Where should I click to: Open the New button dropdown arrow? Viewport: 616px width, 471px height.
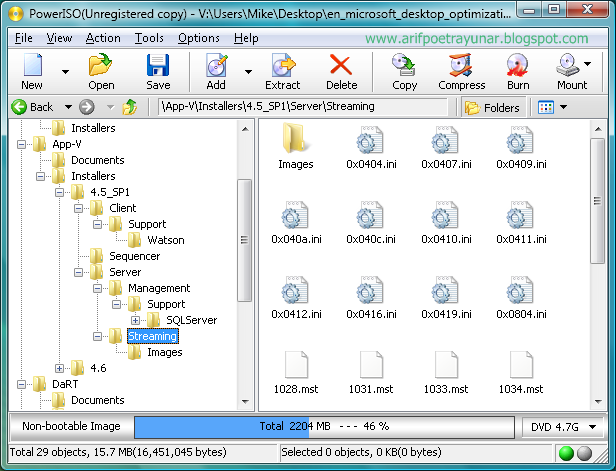pos(65,72)
